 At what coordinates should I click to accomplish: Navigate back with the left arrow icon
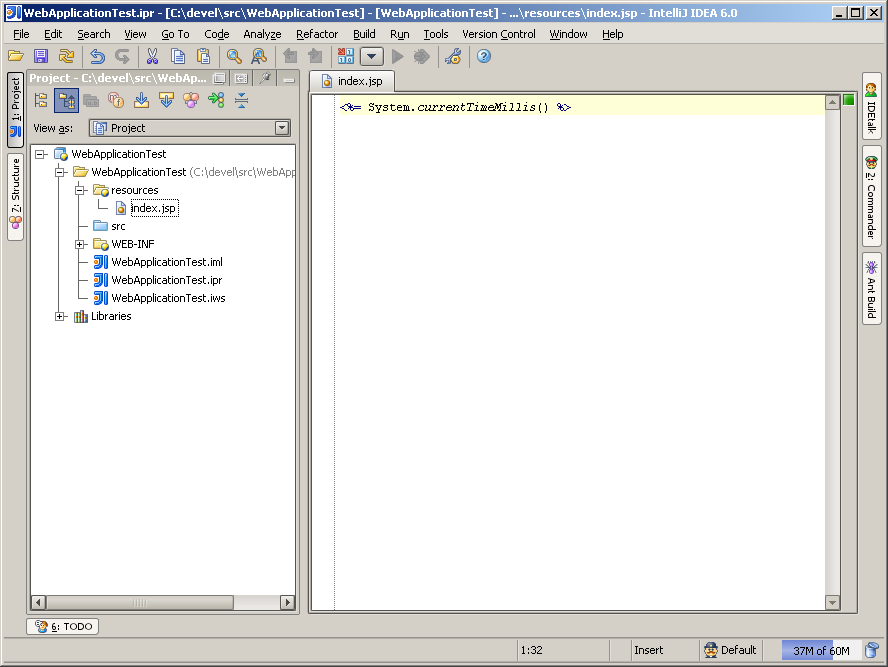click(290, 56)
